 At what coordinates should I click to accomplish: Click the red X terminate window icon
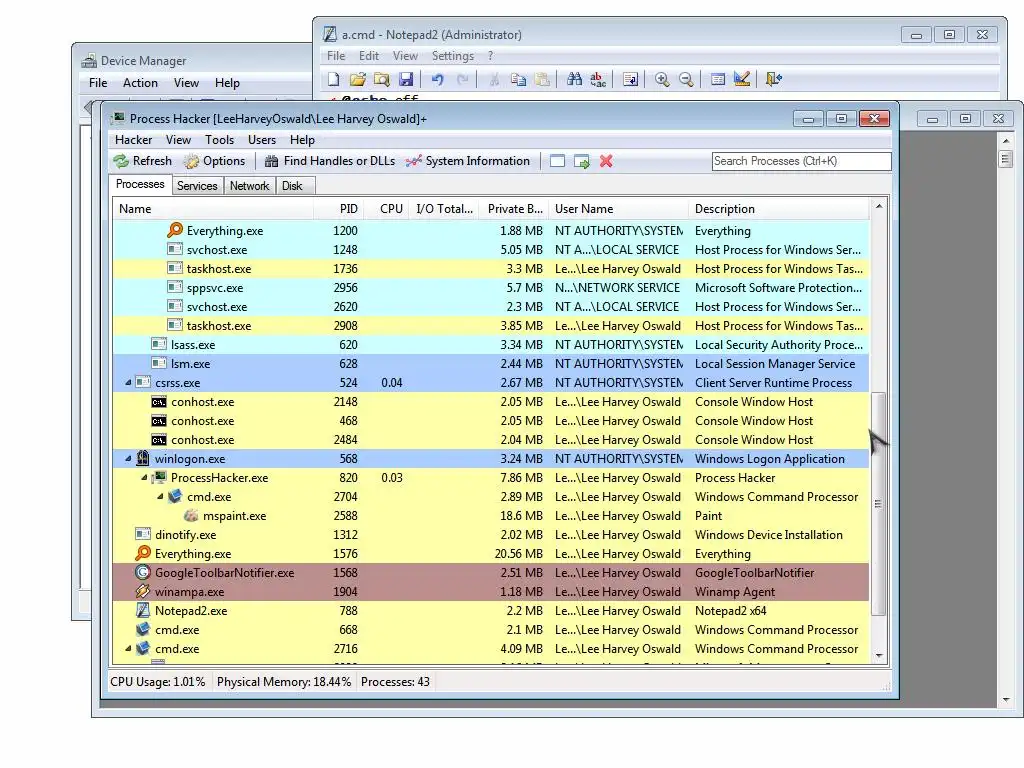click(606, 161)
